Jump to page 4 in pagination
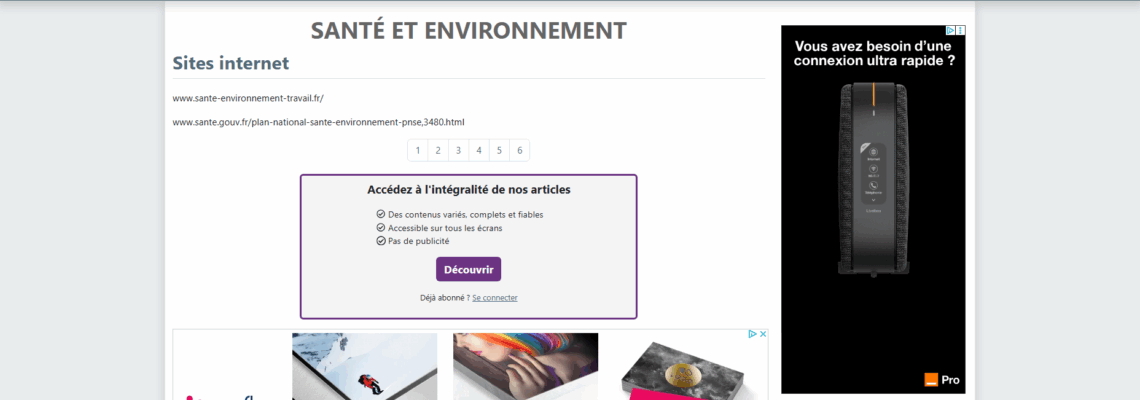 [479, 150]
